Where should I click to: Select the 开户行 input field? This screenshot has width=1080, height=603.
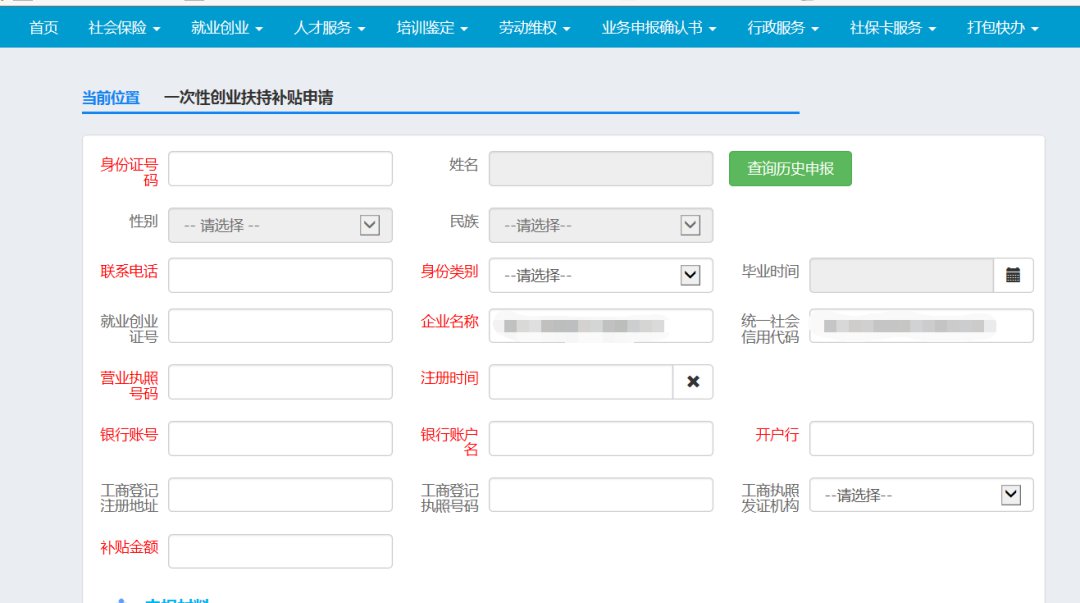point(920,438)
